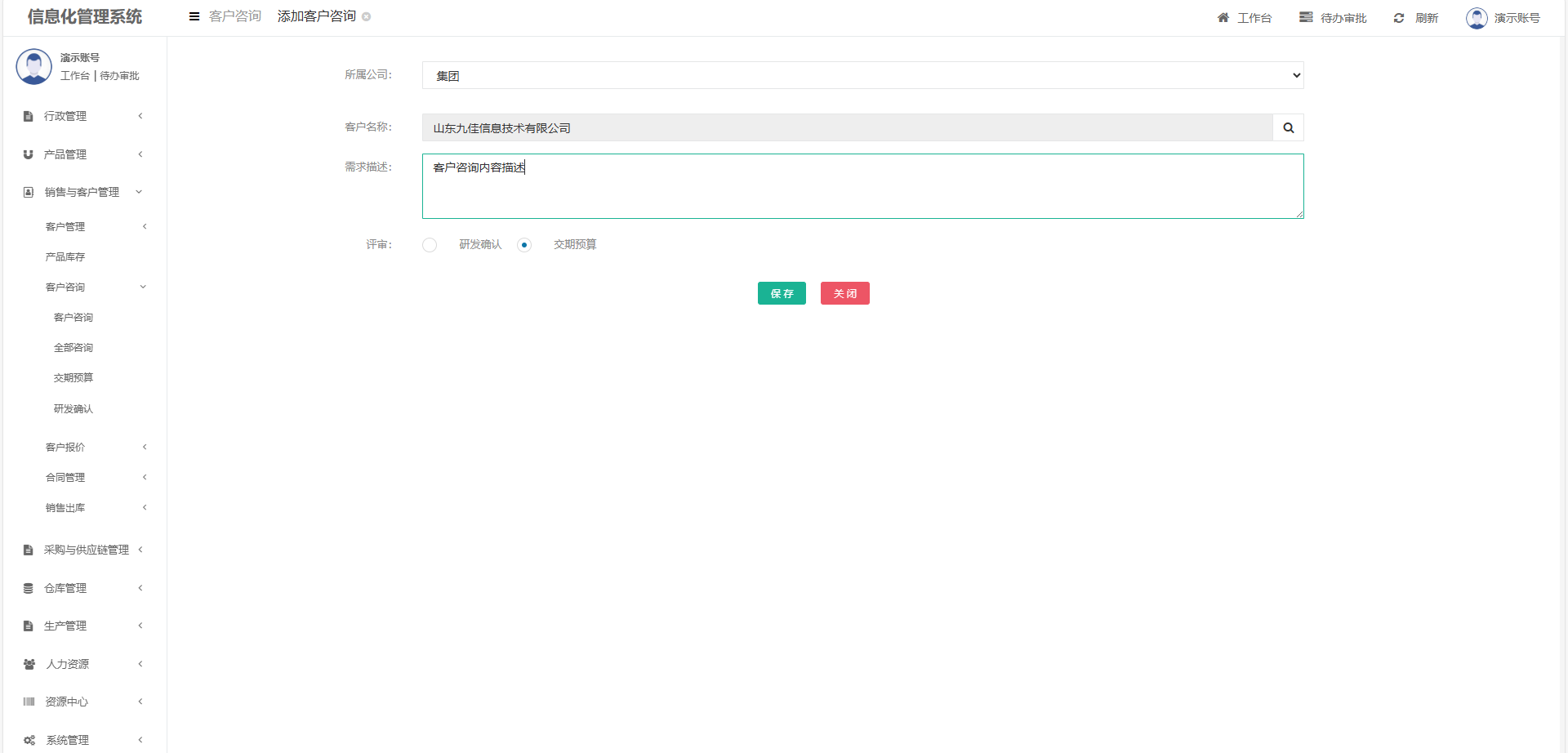Select the 研发确认 radio button
Viewport: 1568px width, 753px height.
tap(430, 245)
